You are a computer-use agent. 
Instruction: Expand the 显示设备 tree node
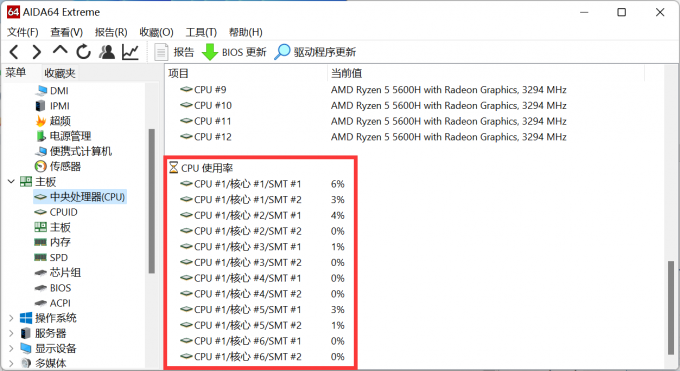tap(11, 348)
